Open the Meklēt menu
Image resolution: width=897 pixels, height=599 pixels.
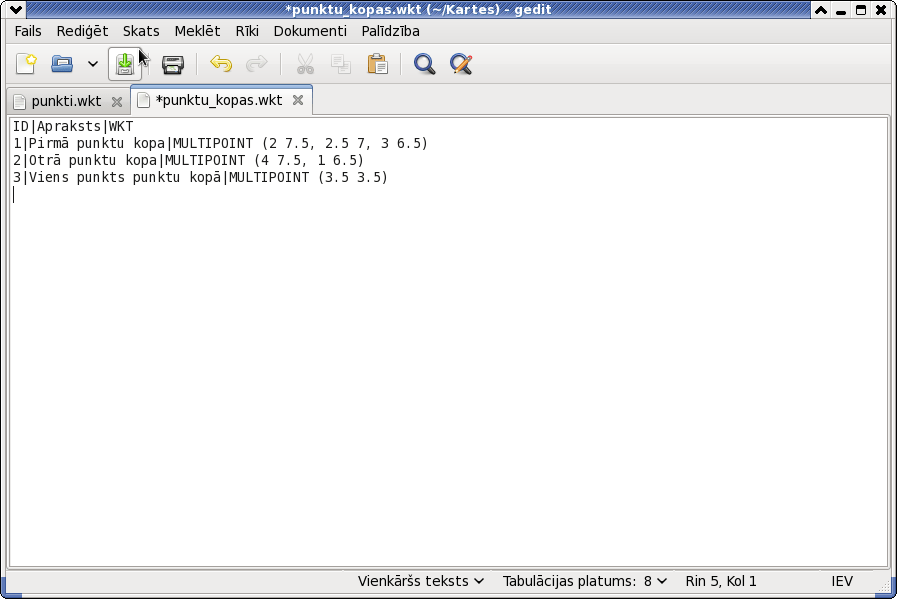tap(197, 31)
